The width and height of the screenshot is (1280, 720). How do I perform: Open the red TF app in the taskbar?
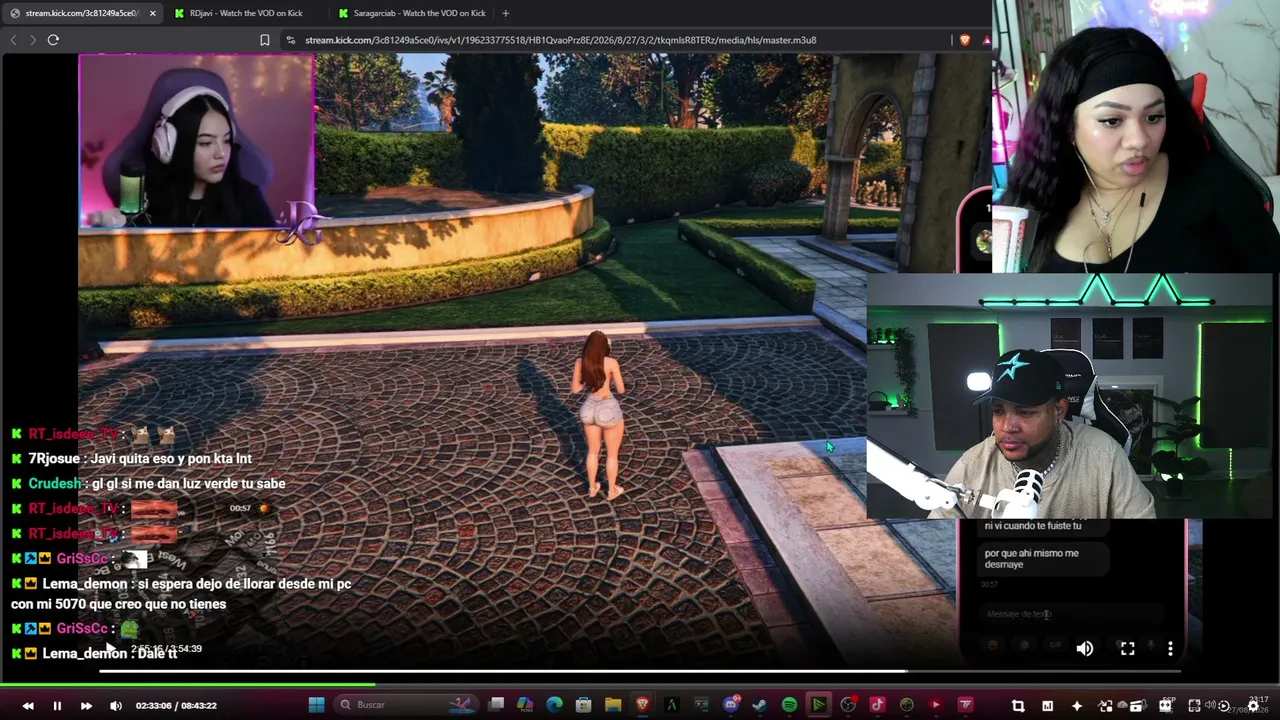[965, 705]
